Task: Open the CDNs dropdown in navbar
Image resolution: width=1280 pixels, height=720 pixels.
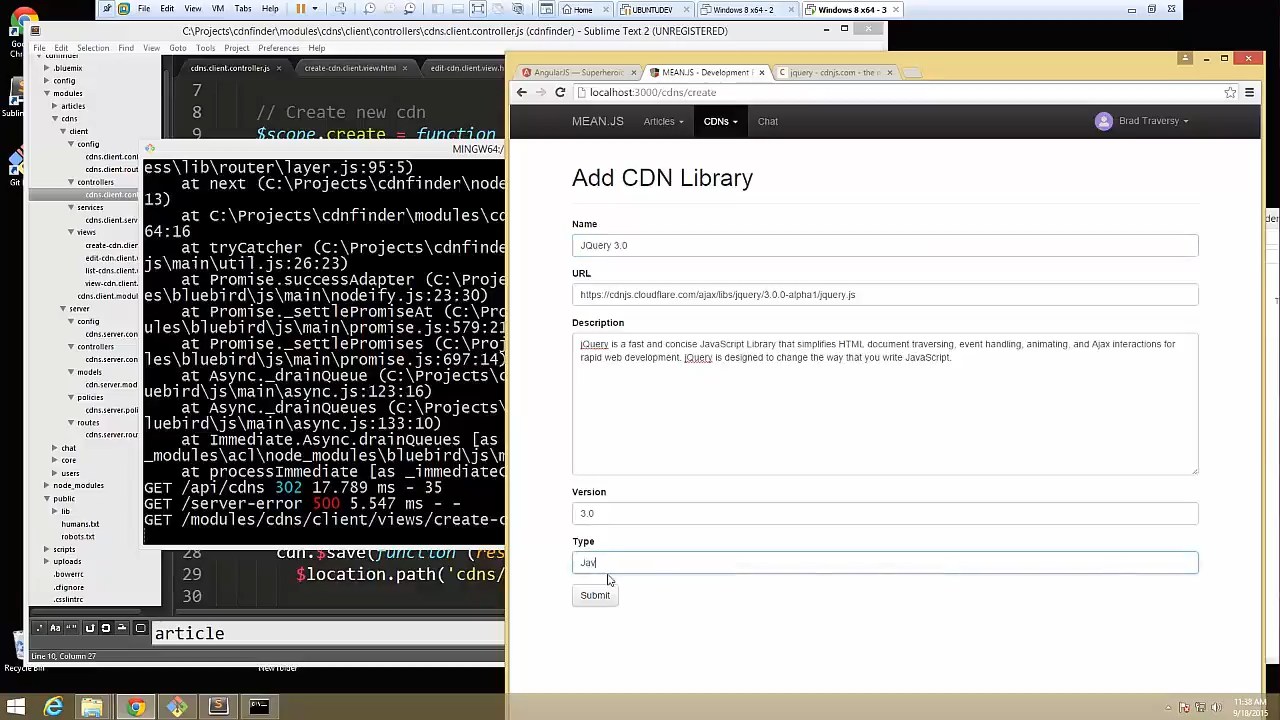Action: pos(720,121)
